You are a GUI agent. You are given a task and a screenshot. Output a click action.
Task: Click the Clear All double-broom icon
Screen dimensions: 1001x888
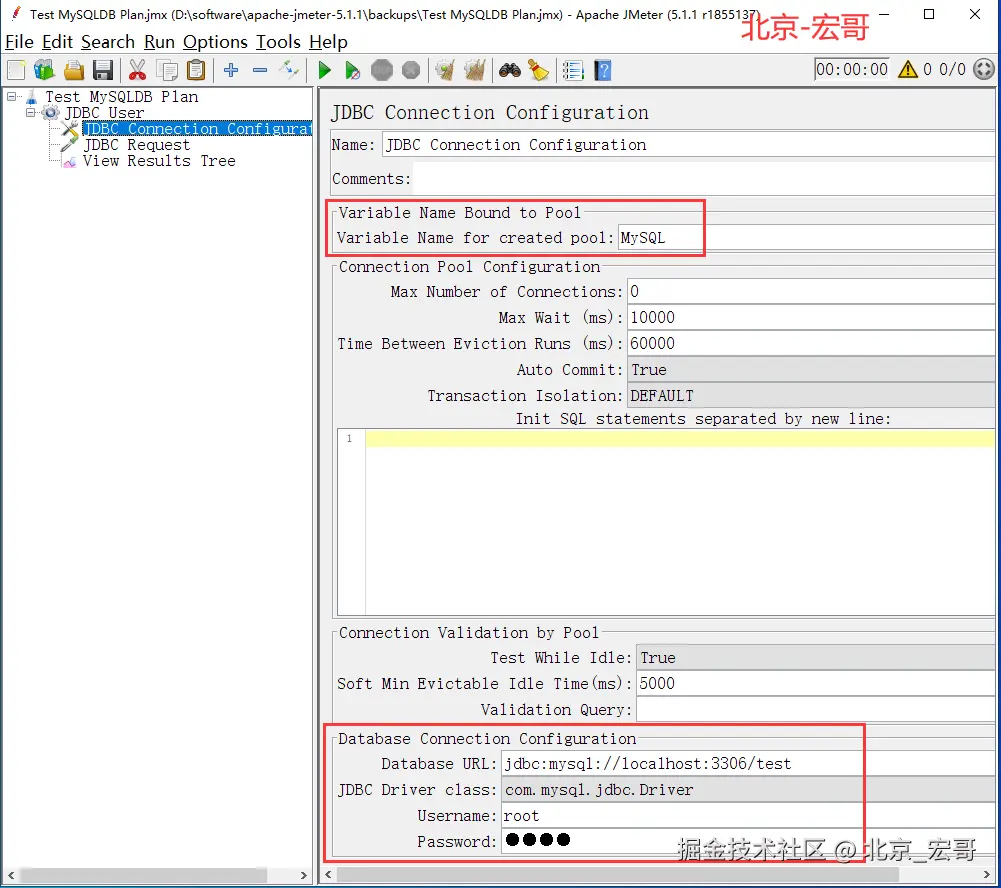pos(474,70)
